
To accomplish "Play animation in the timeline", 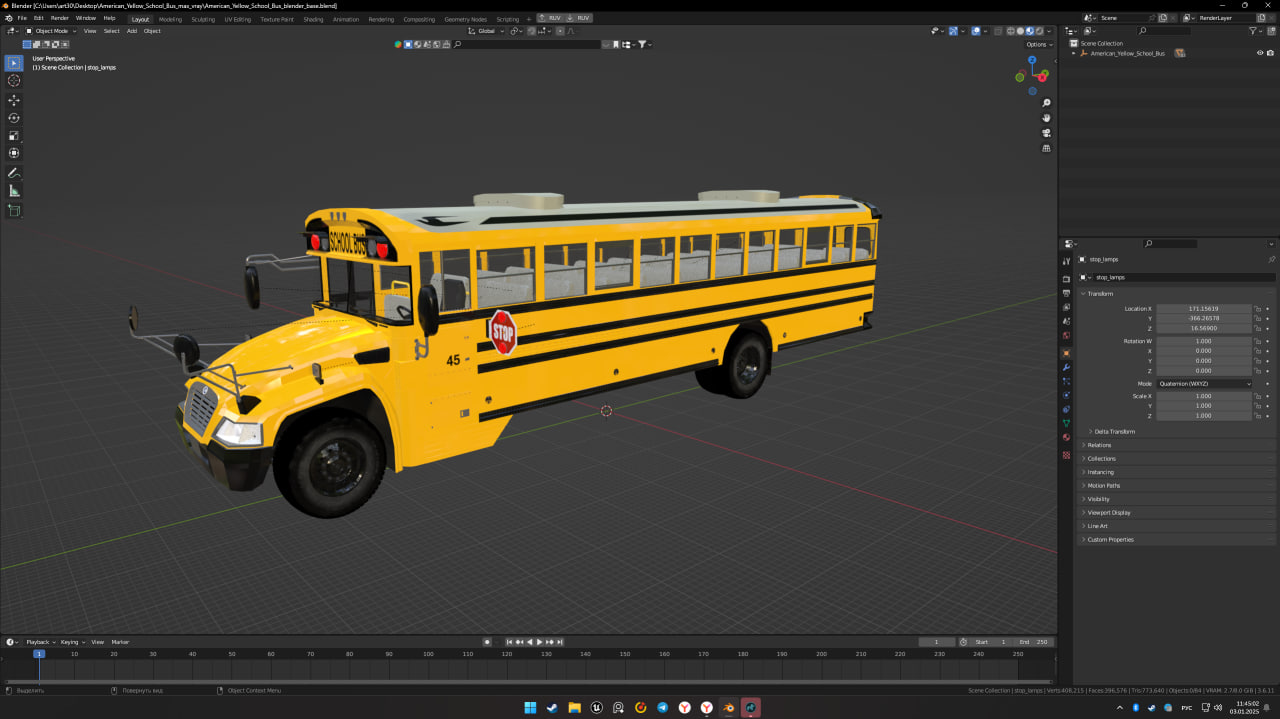I will 539,642.
